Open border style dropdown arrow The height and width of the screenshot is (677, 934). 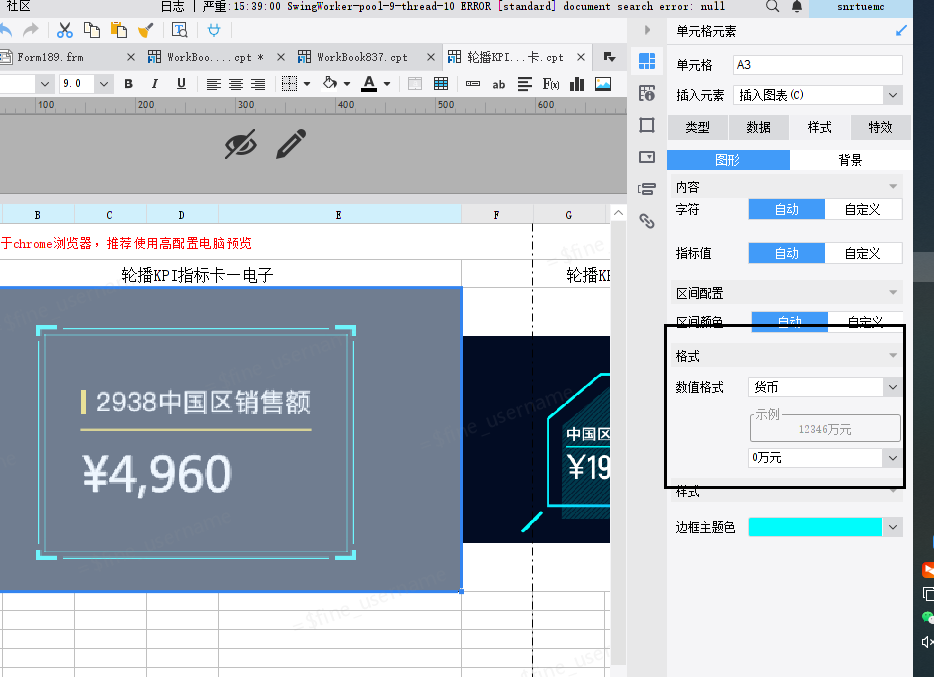coord(307,84)
